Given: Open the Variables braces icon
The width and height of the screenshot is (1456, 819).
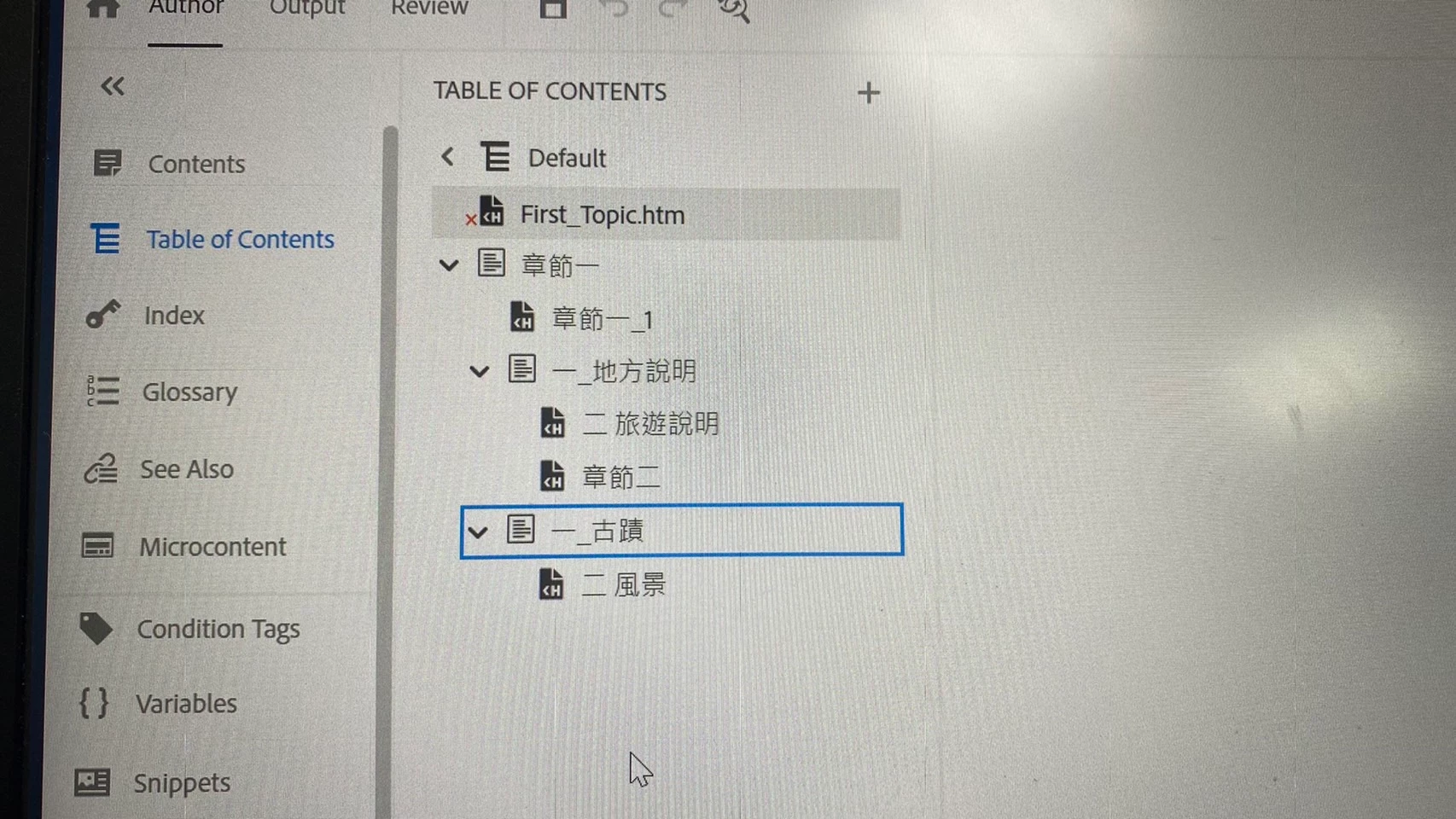Looking at the screenshot, I should (x=94, y=704).
